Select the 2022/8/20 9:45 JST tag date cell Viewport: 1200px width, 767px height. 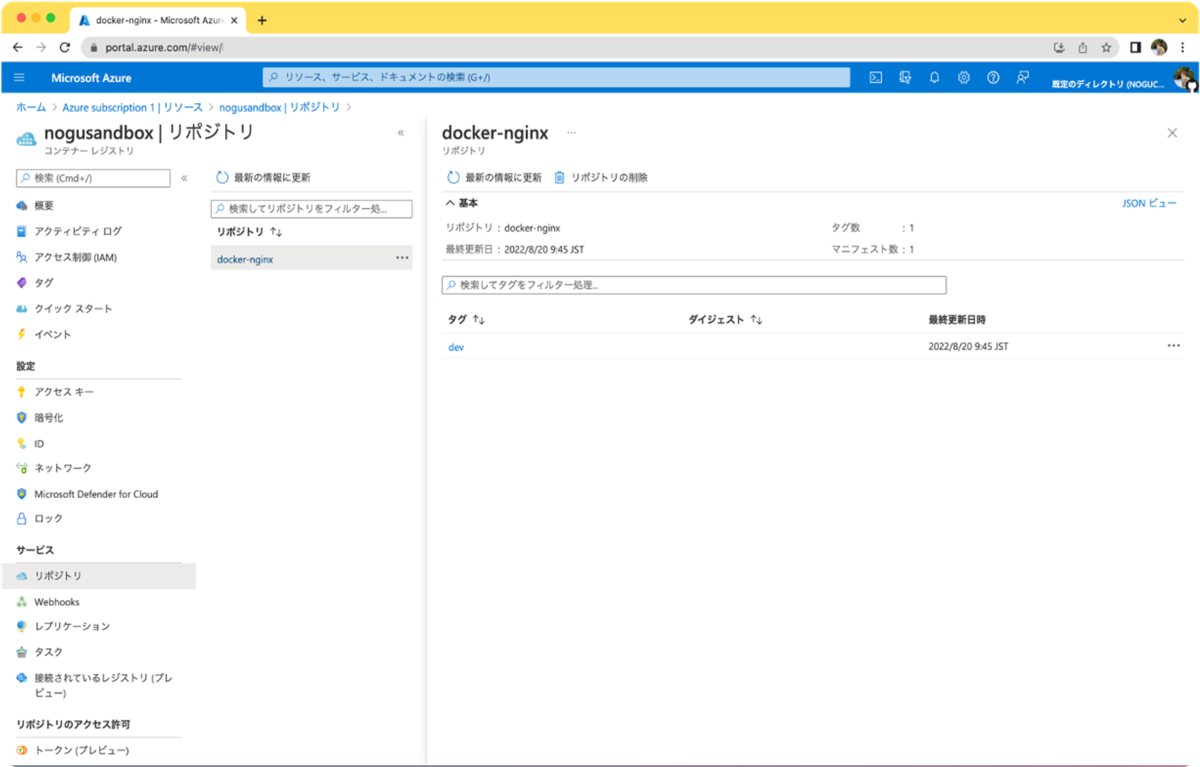point(968,347)
